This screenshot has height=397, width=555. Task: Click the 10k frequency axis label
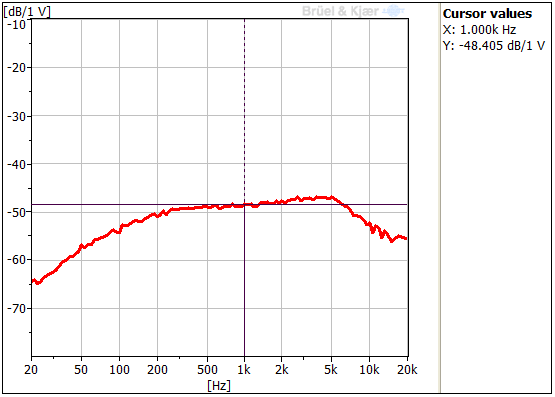pos(369,370)
